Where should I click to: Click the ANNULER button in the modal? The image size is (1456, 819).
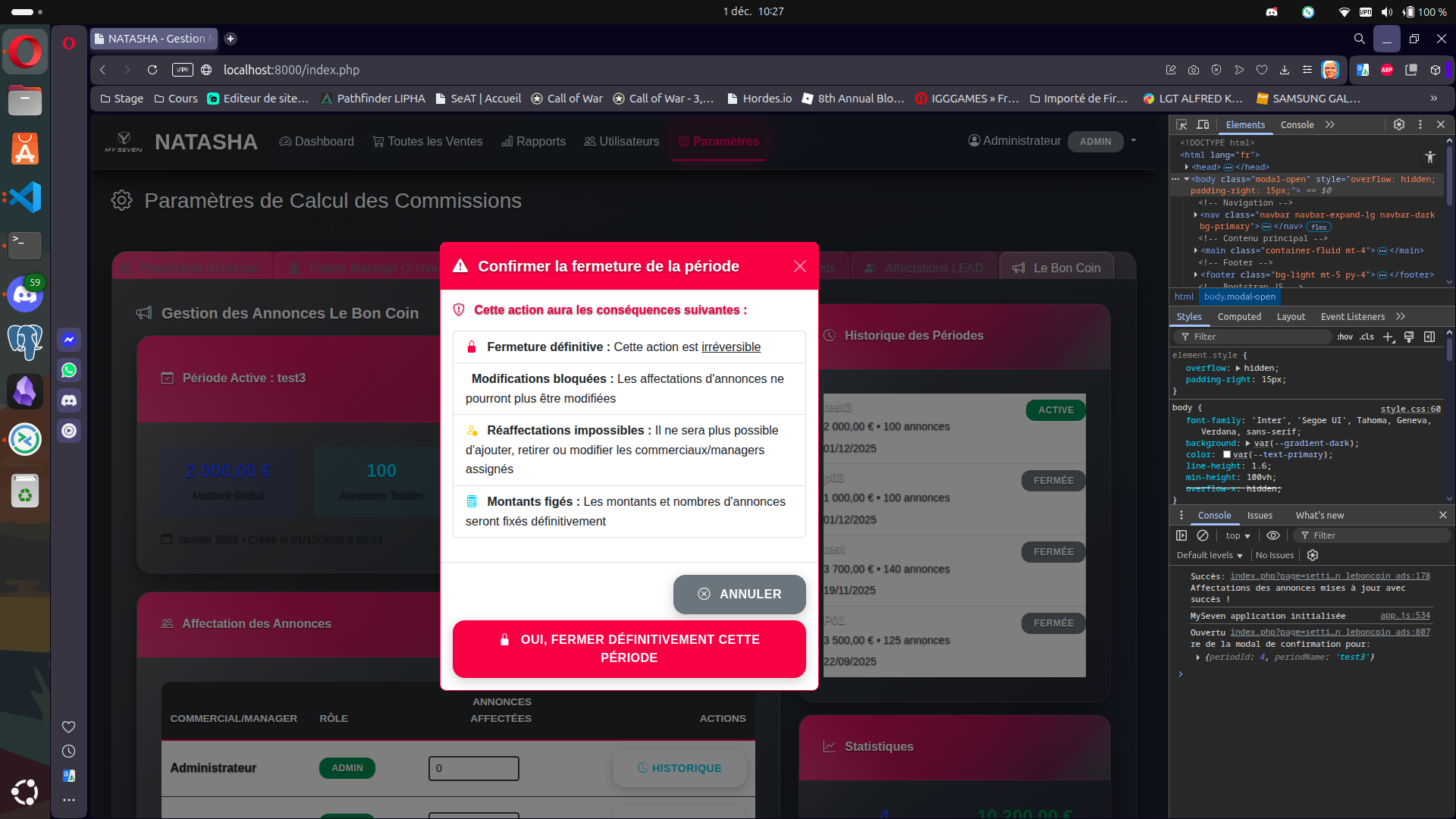pos(739,595)
